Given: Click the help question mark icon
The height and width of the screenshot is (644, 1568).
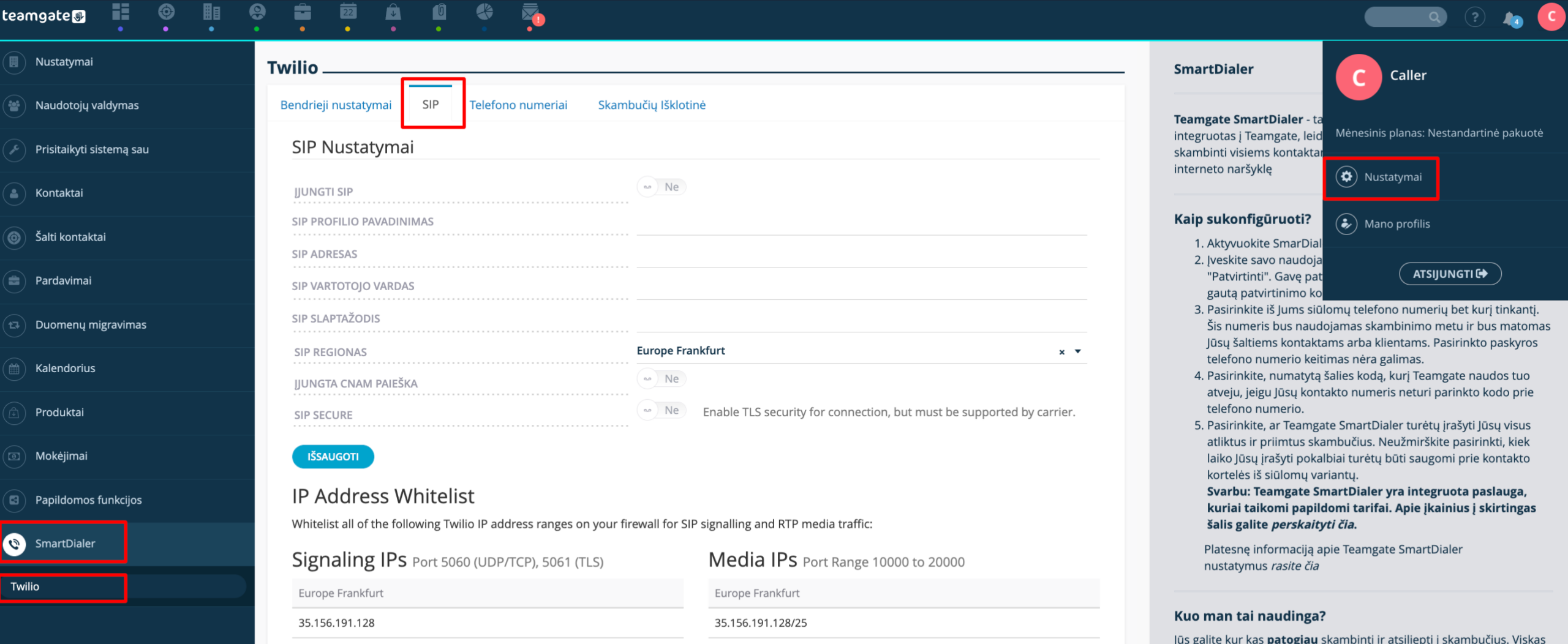Looking at the screenshot, I should (1475, 17).
